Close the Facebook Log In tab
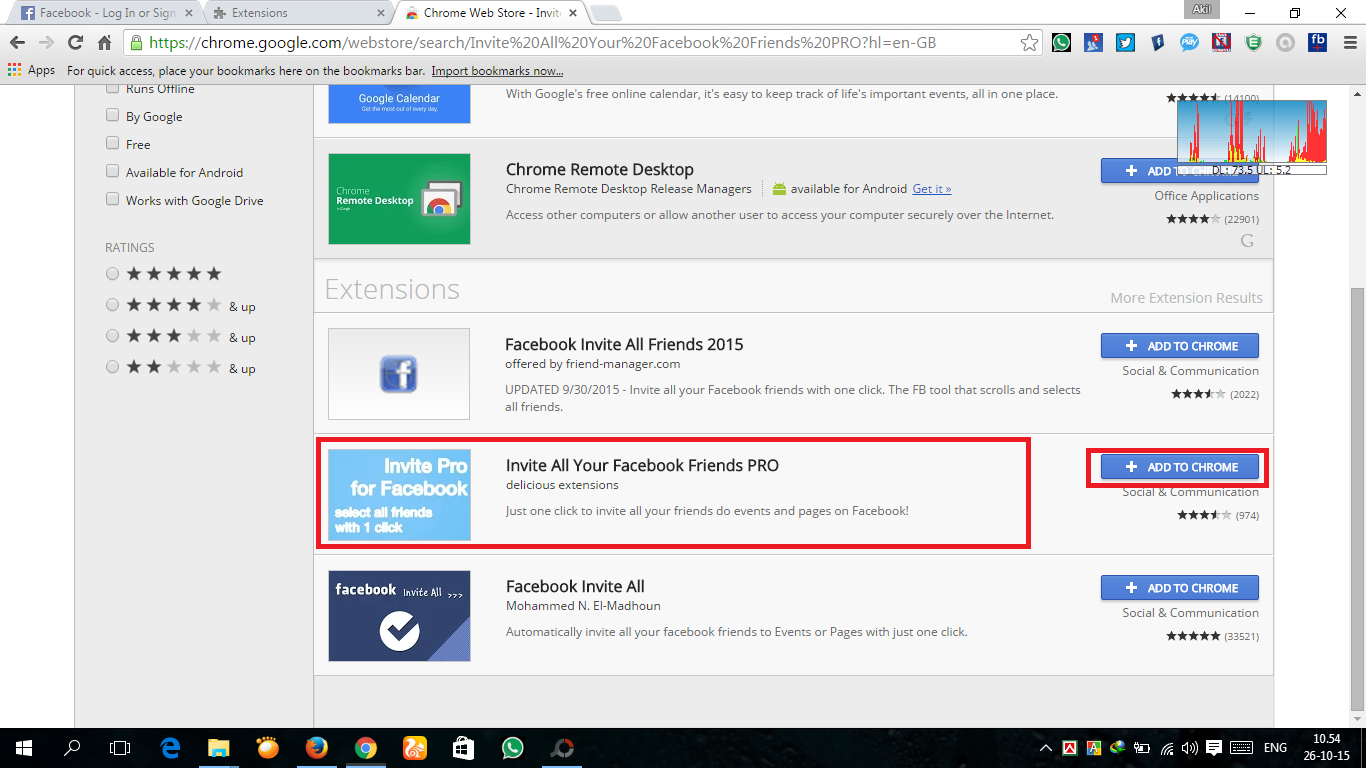 coord(189,13)
